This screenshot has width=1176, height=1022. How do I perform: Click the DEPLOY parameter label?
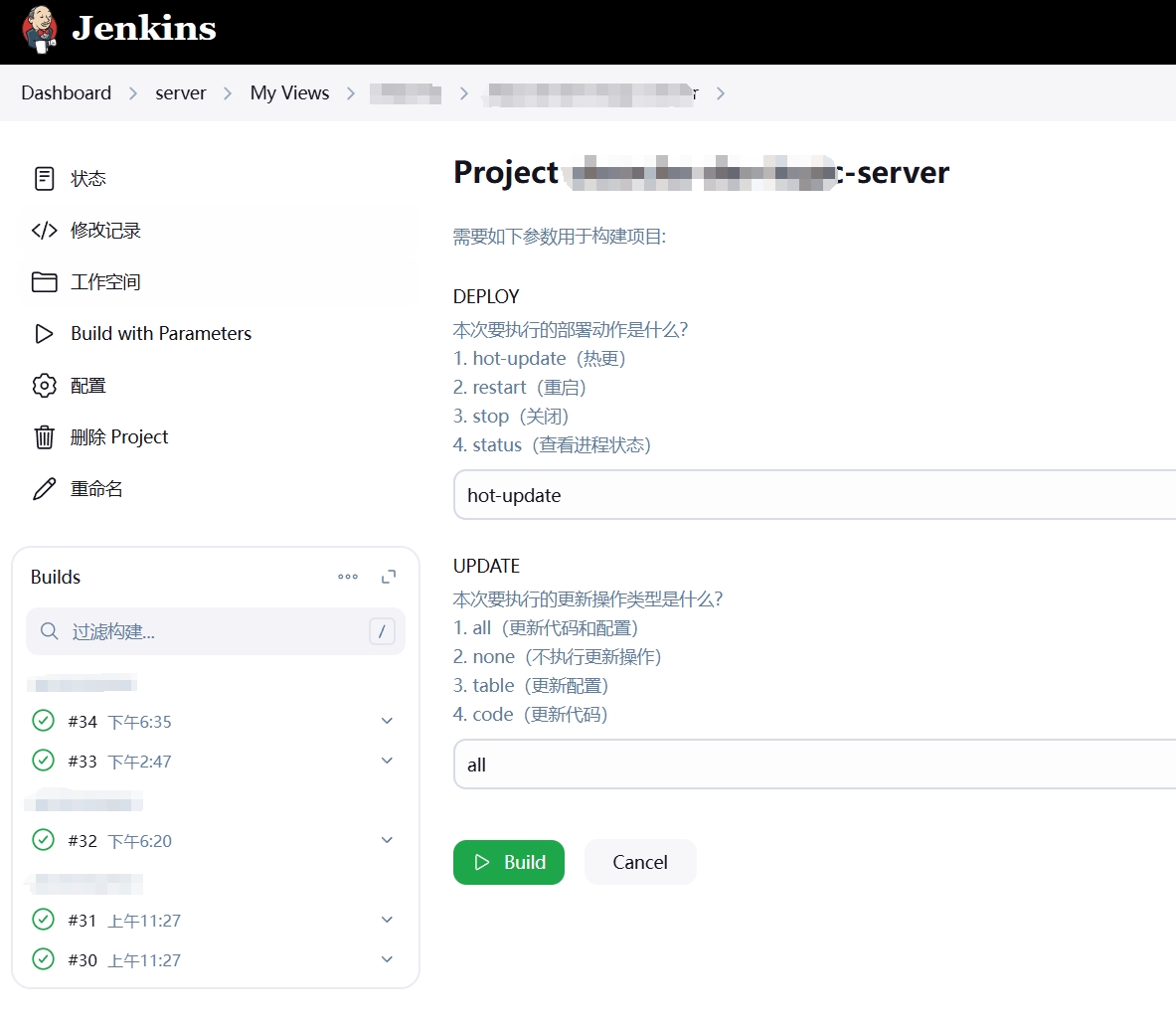(486, 296)
